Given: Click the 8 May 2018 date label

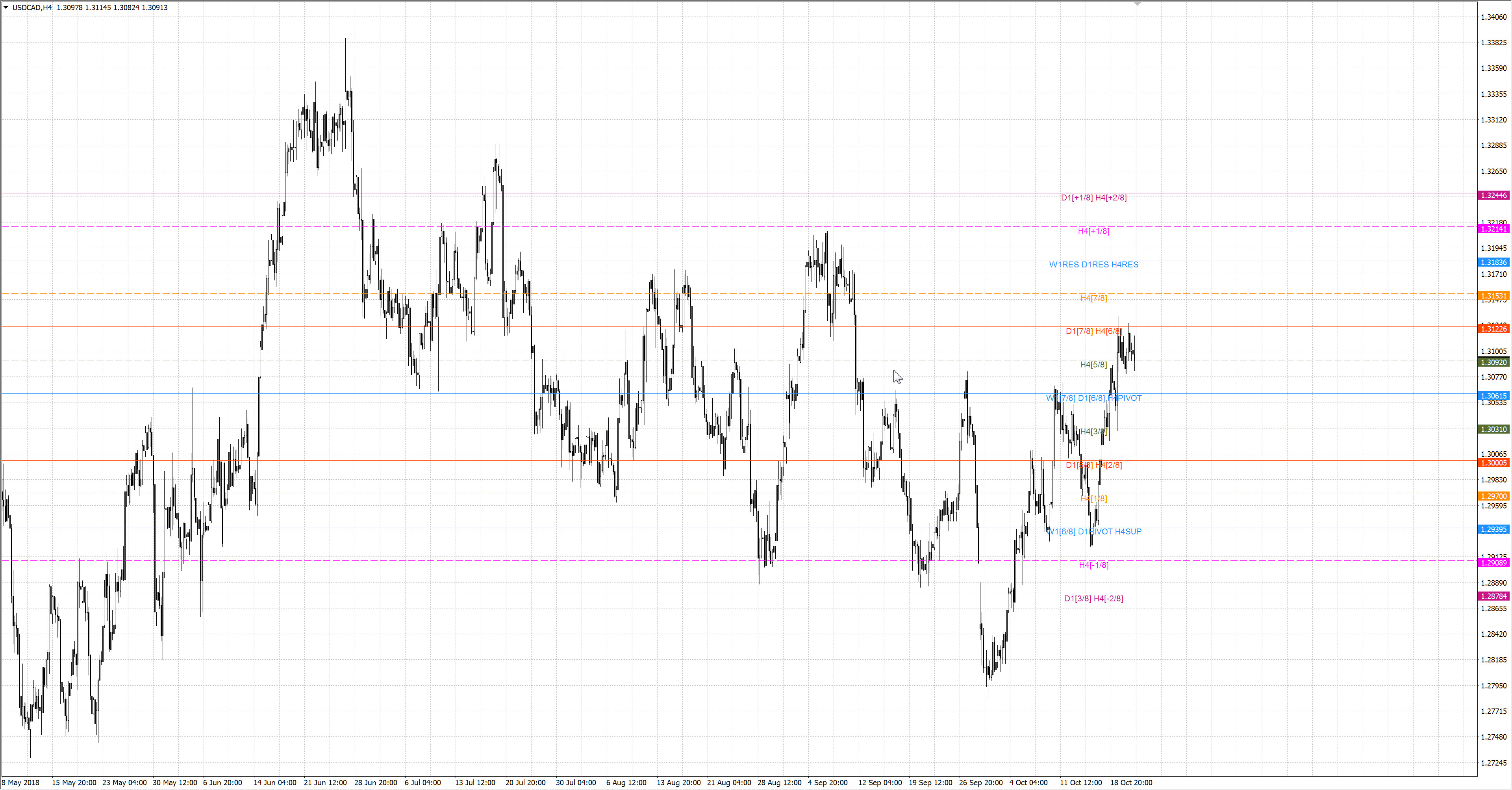Looking at the screenshot, I should [x=20, y=783].
